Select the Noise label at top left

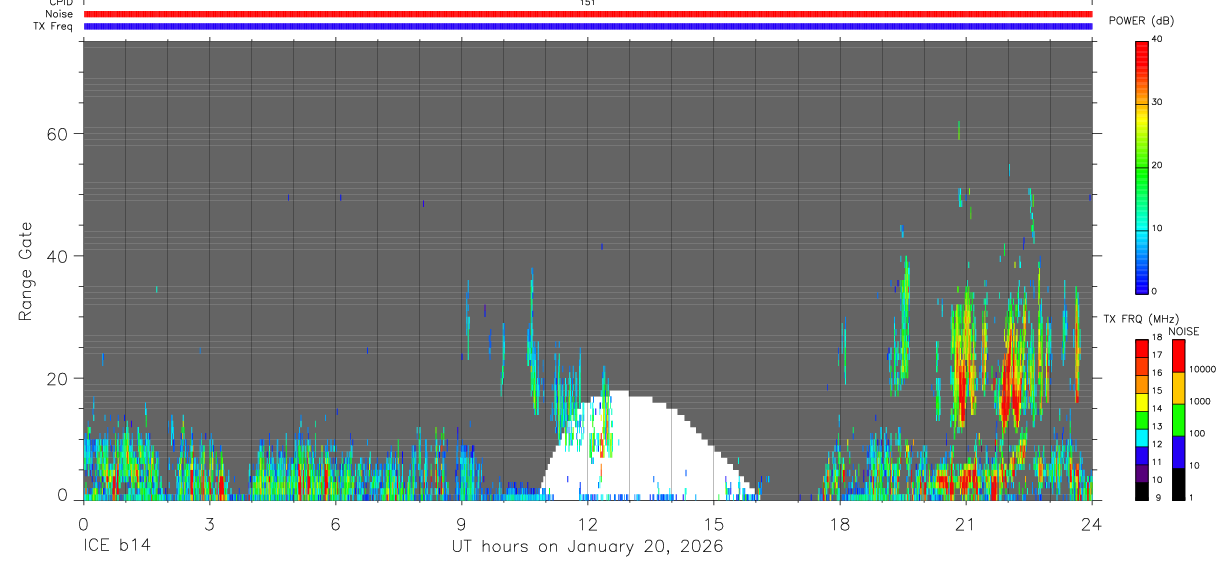tap(59, 14)
